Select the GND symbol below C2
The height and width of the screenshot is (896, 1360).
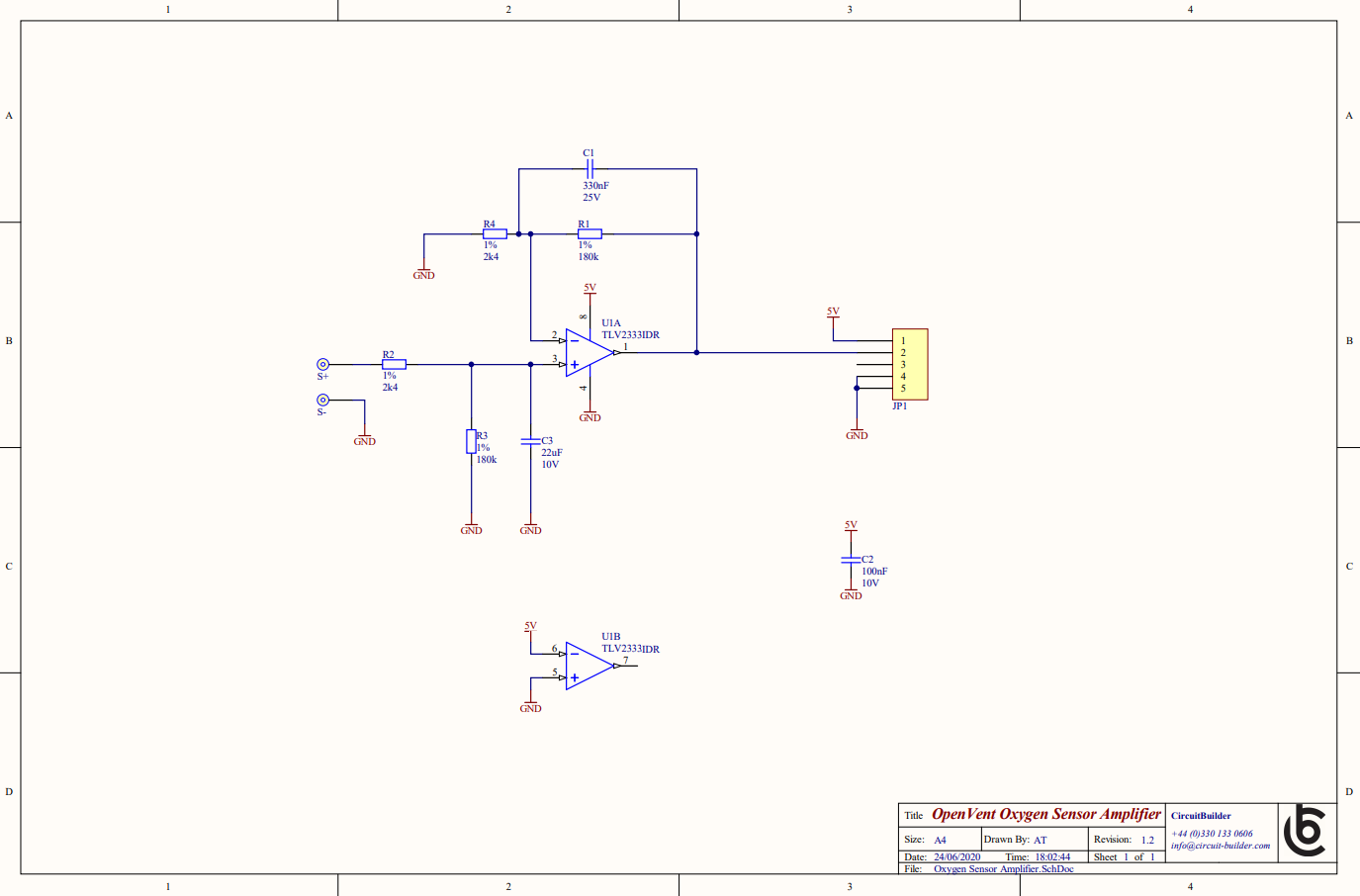point(851,593)
